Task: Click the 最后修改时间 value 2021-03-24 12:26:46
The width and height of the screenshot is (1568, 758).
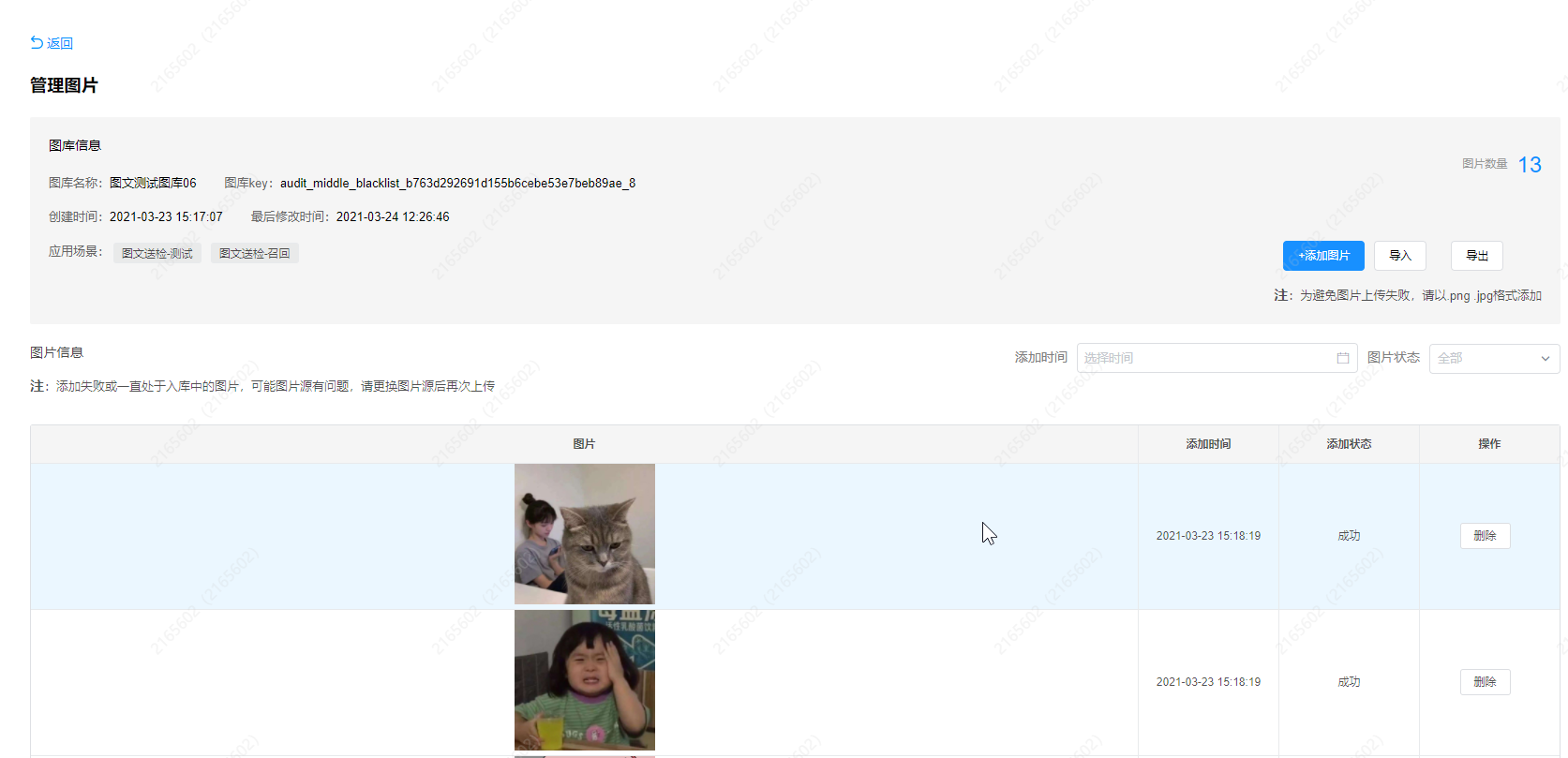Action: [x=393, y=217]
